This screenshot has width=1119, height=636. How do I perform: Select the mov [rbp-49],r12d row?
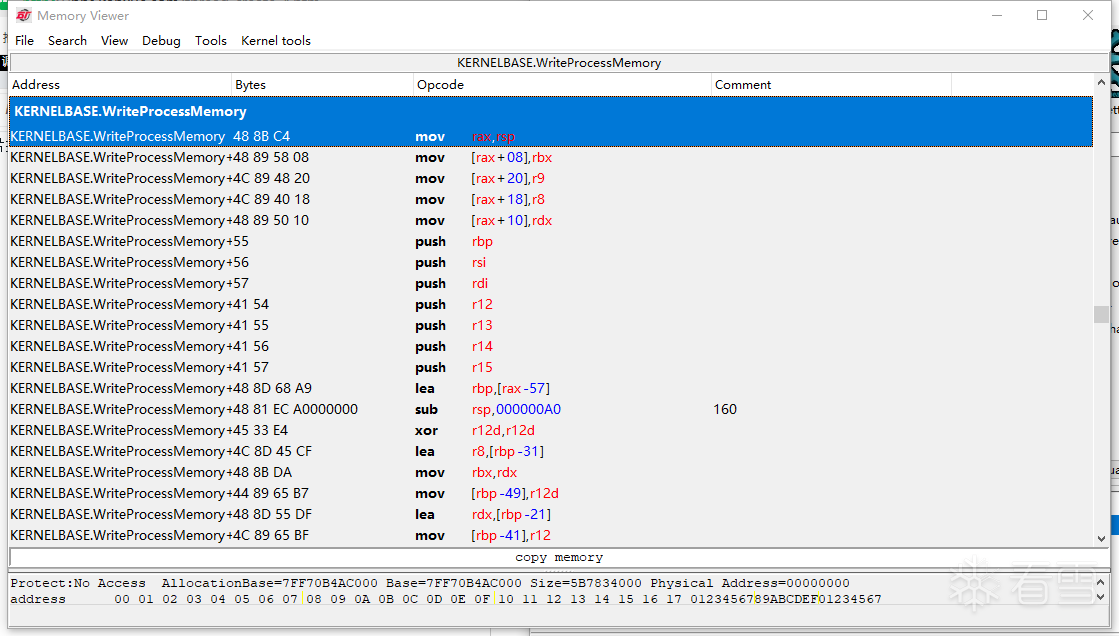[x=551, y=493]
